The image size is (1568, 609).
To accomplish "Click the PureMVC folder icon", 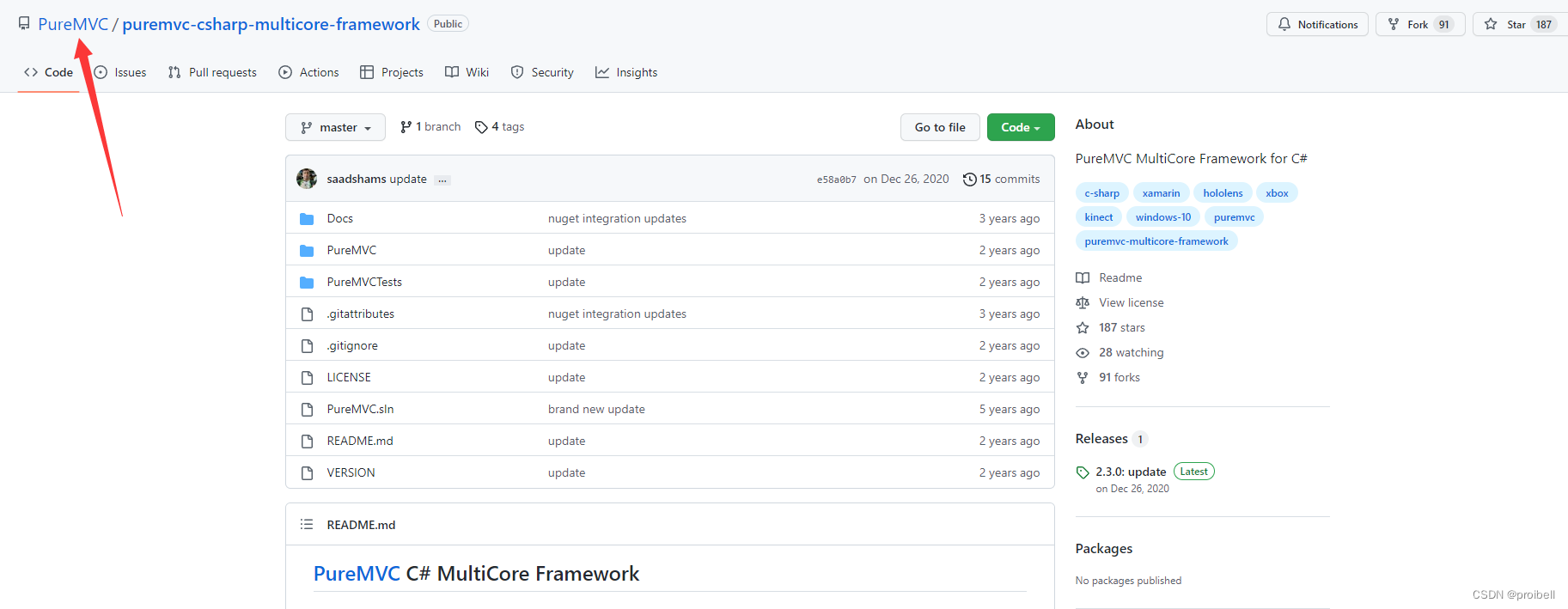I will coord(307,250).
